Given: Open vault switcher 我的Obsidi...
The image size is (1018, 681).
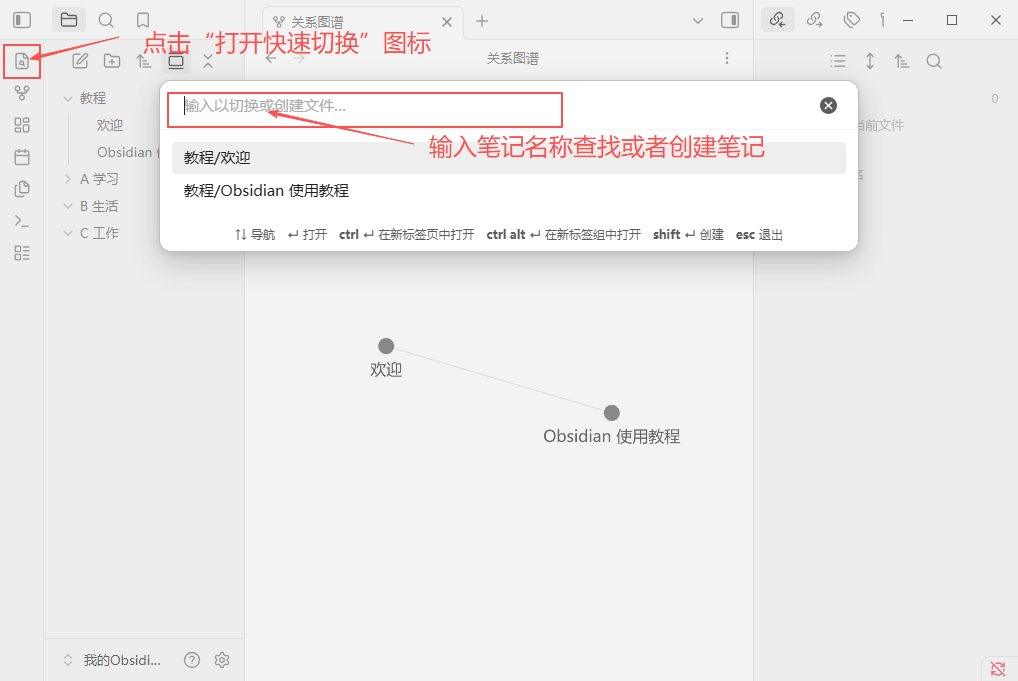Looking at the screenshot, I should point(112,660).
